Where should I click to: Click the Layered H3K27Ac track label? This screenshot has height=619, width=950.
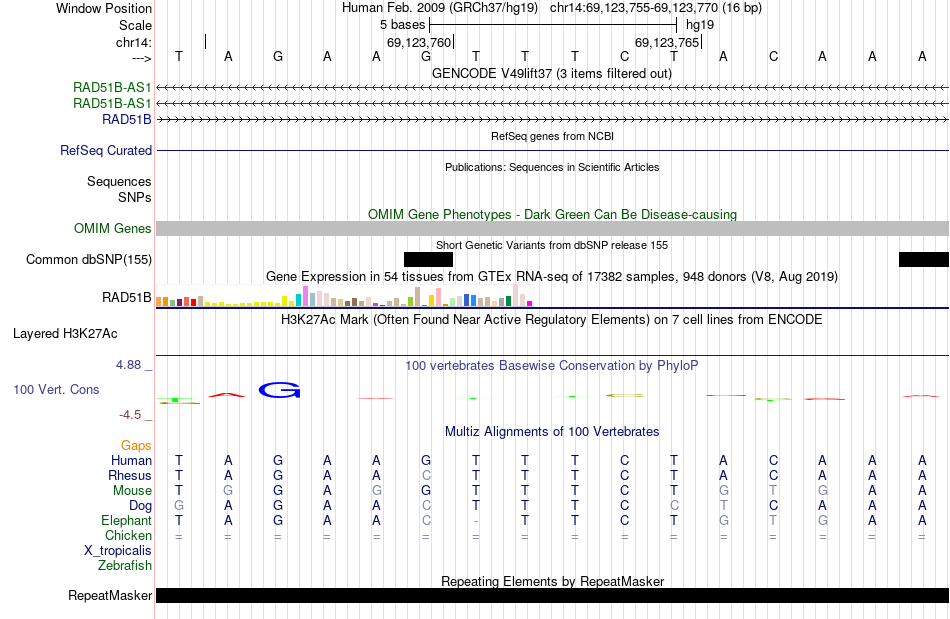(x=65, y=333)
